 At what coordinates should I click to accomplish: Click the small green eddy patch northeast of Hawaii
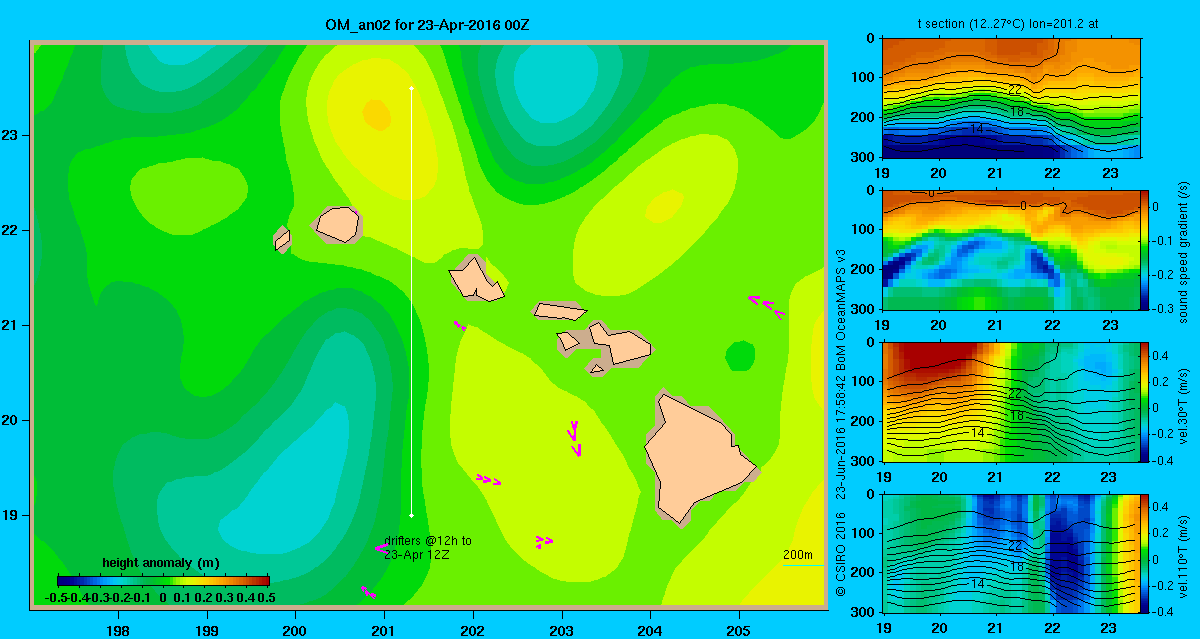tap(739, 356)
